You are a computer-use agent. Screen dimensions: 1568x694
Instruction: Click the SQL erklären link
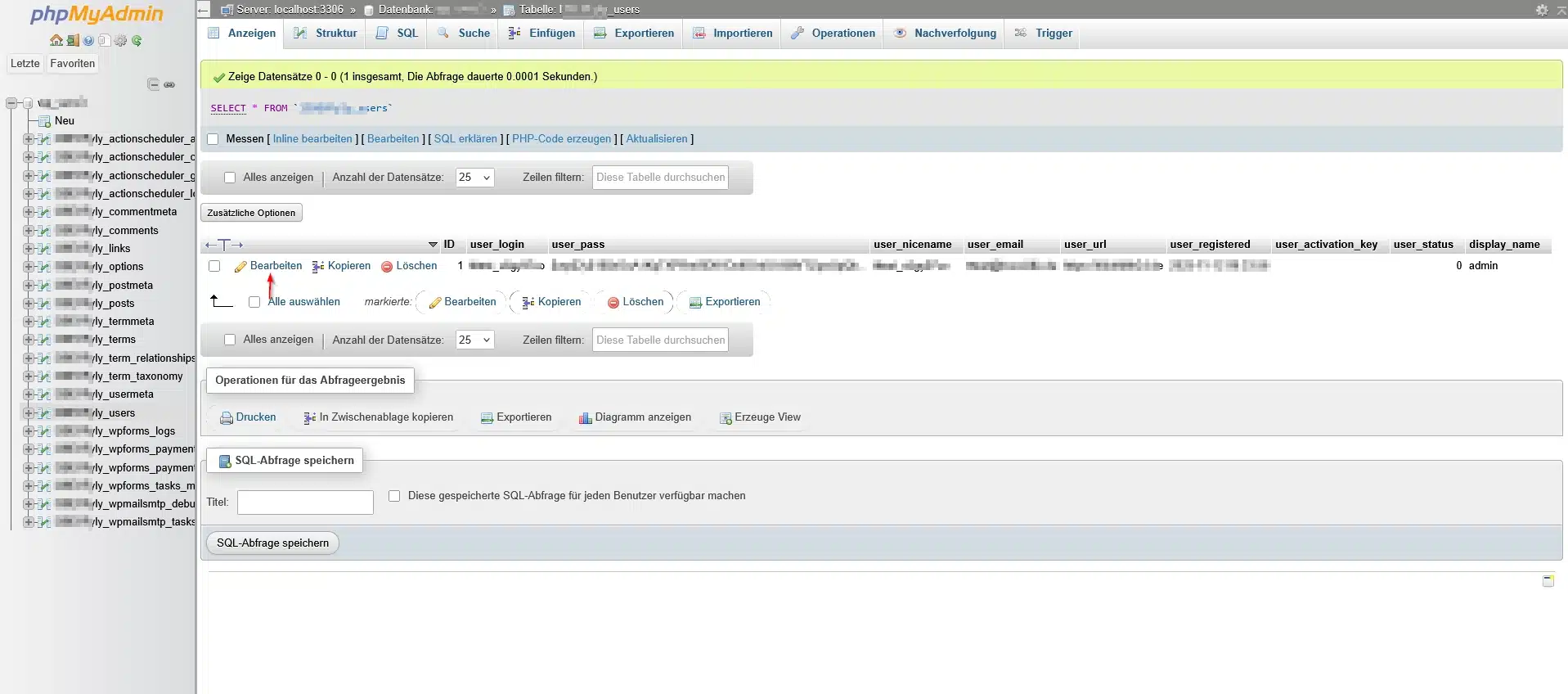[465, 139]
